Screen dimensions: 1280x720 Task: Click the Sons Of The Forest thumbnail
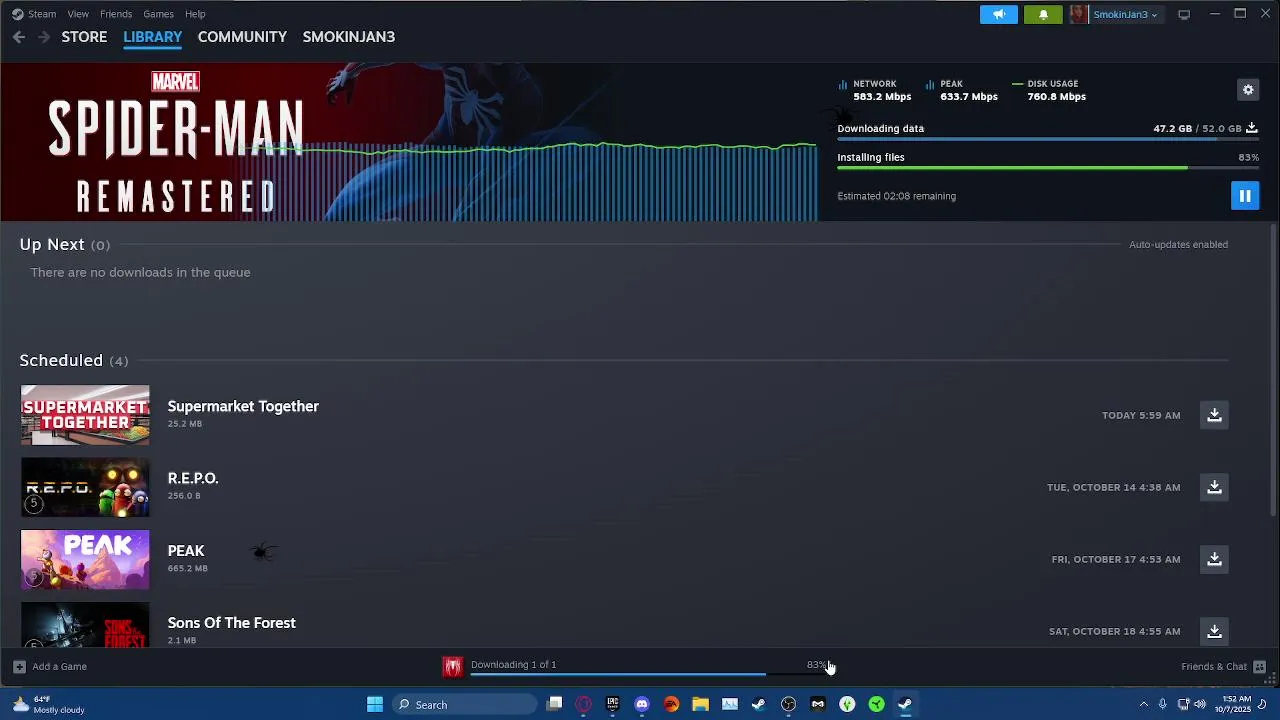[85, 626]
